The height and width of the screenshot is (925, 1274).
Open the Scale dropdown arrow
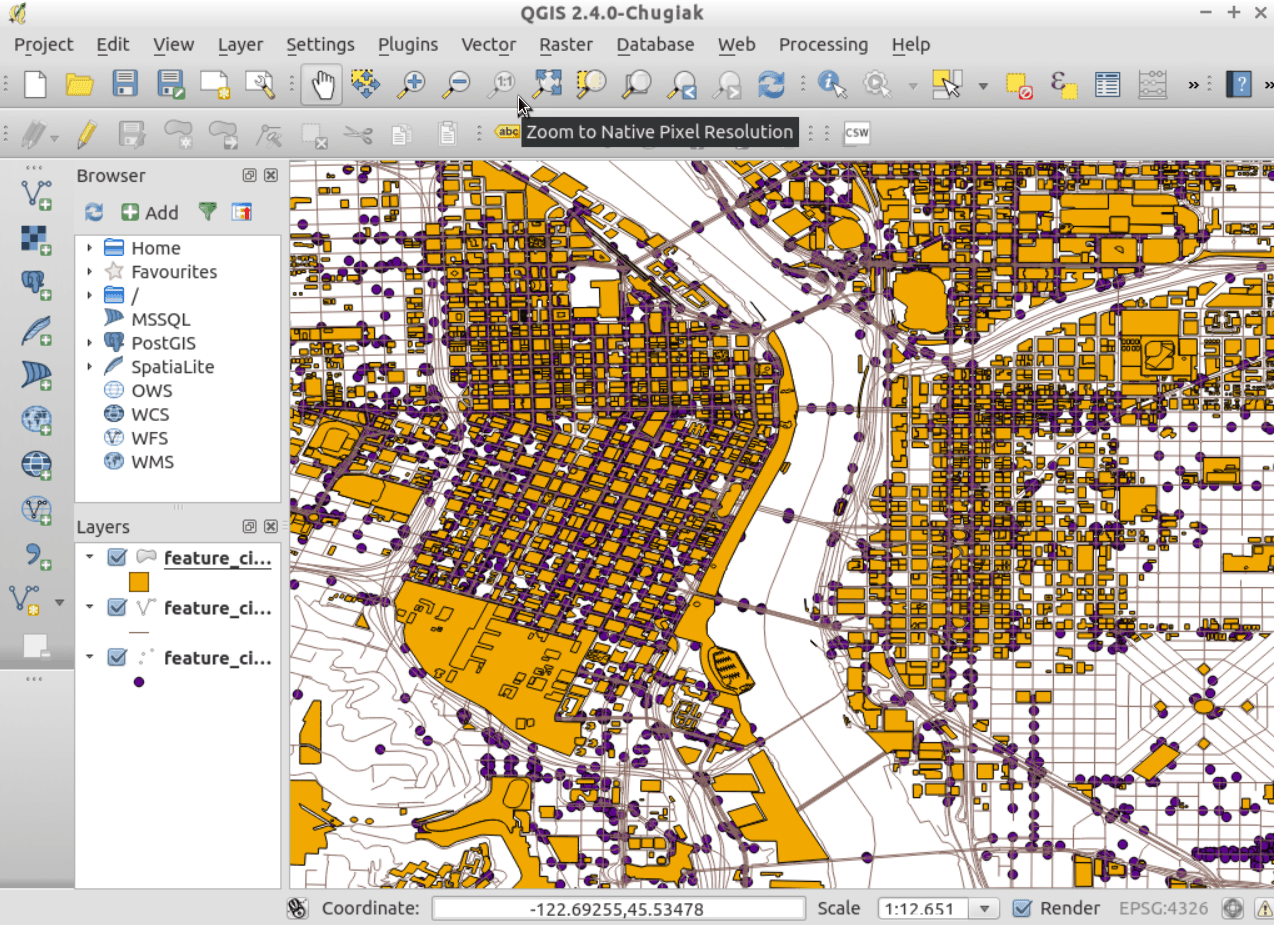coord(985,908)
